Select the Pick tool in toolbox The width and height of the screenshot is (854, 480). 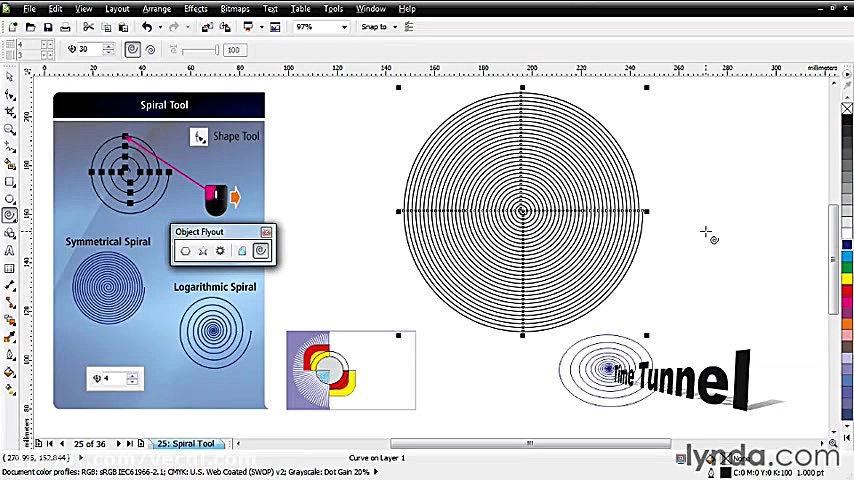click(9, 77)
